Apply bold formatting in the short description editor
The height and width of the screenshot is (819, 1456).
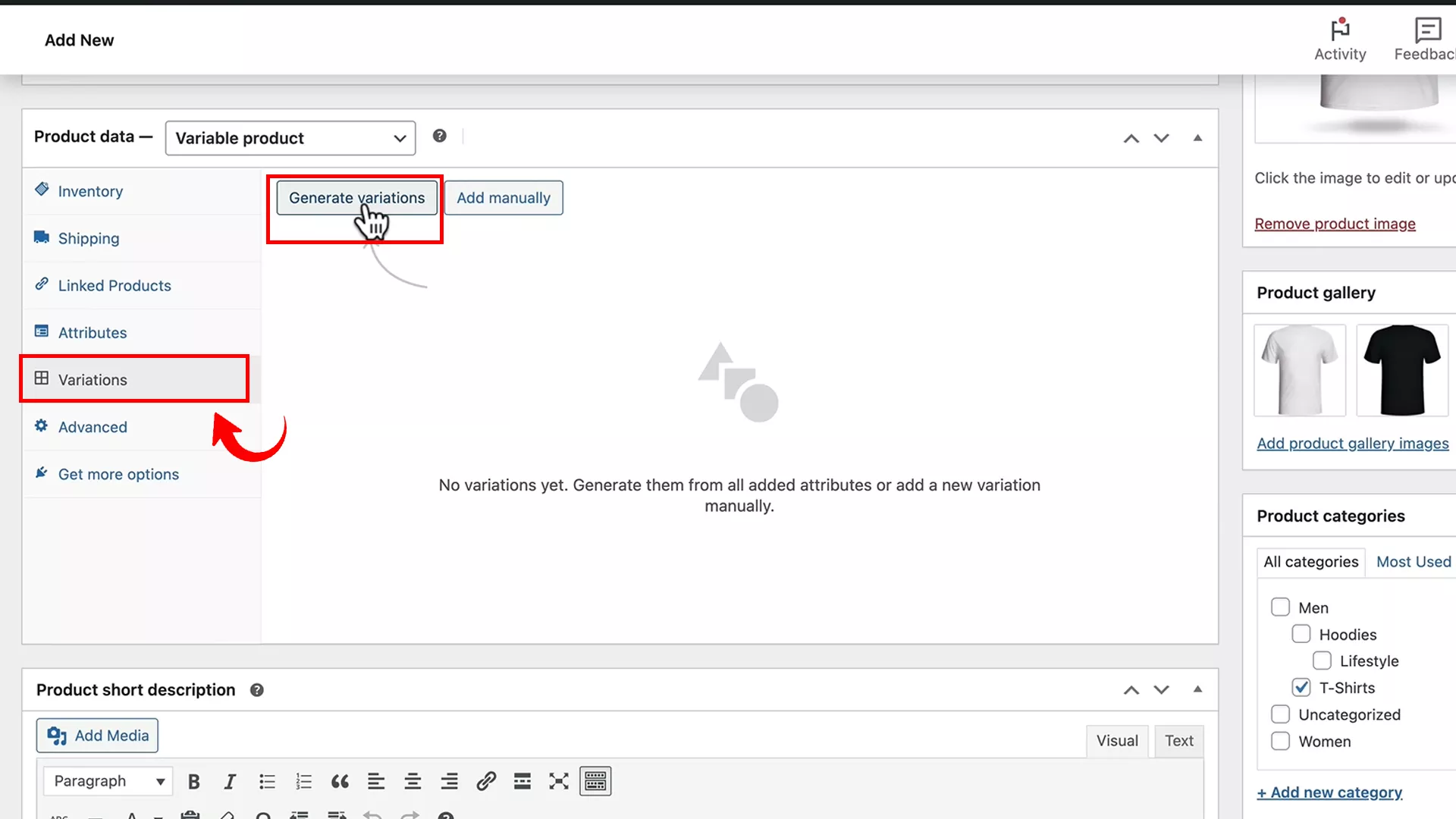[194, 781]
